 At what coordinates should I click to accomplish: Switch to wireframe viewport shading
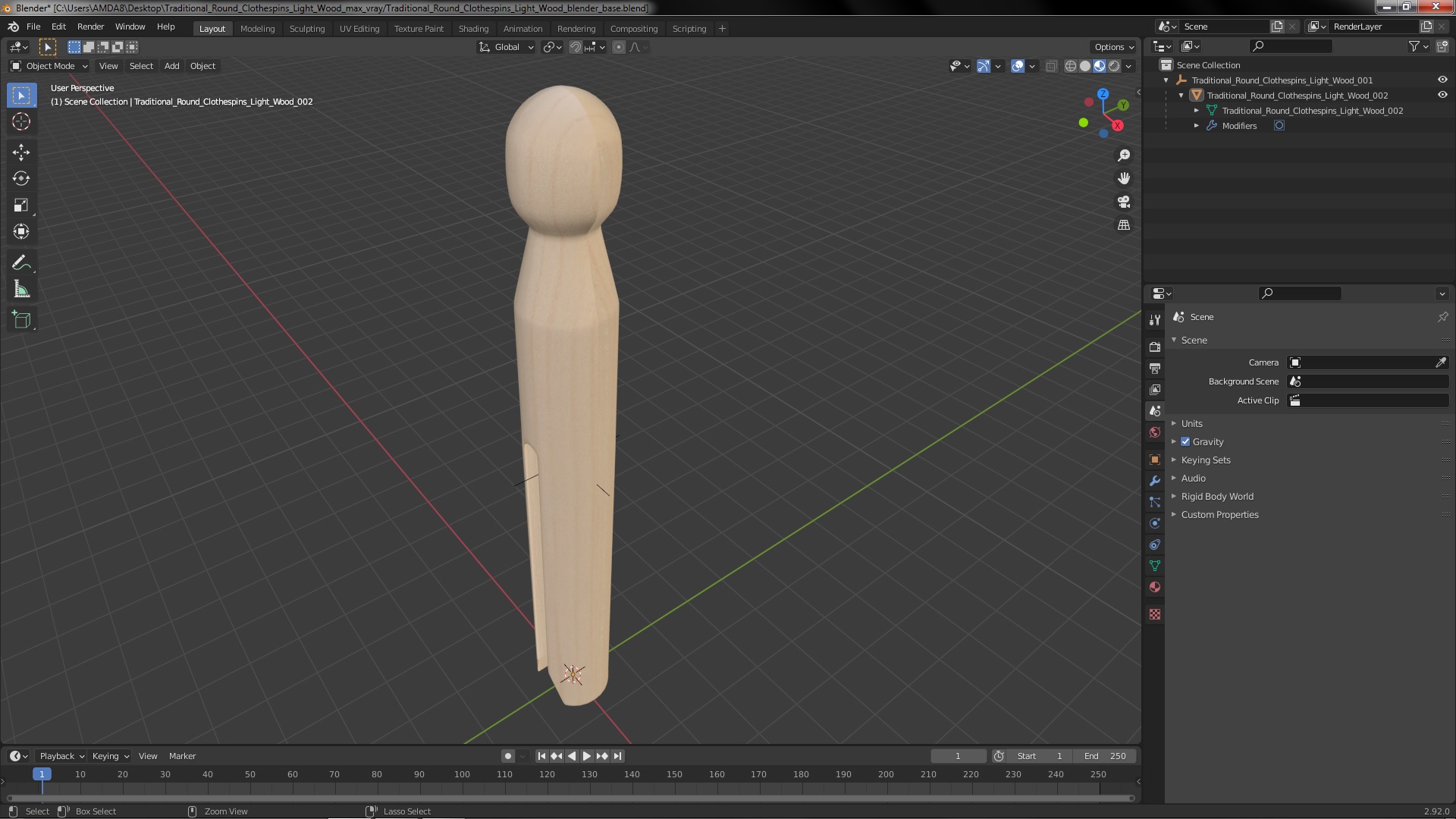pyautogui.click(x=1071, y=66)
